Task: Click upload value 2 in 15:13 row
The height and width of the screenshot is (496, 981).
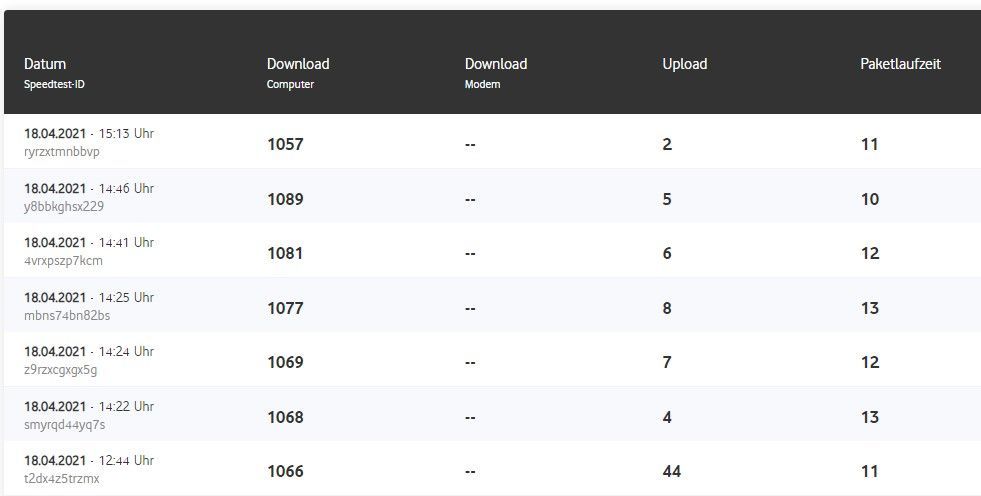Action: pyautogui.click(x=667, y=144)
